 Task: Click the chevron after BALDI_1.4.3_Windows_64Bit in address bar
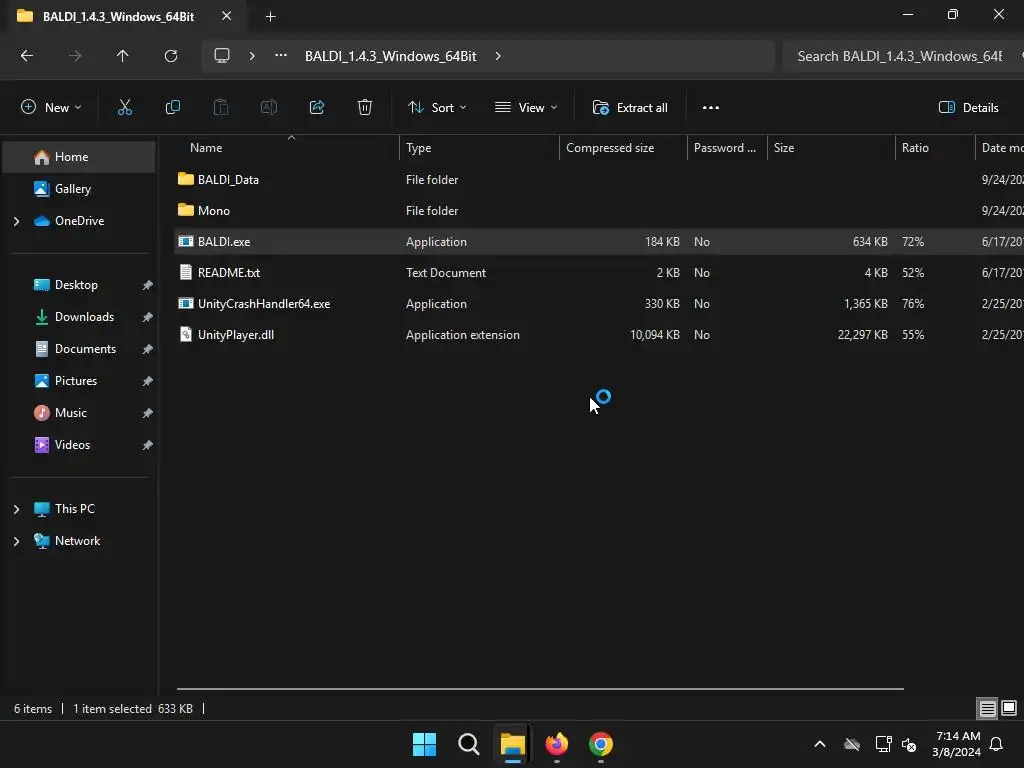[x=498, y=56]
